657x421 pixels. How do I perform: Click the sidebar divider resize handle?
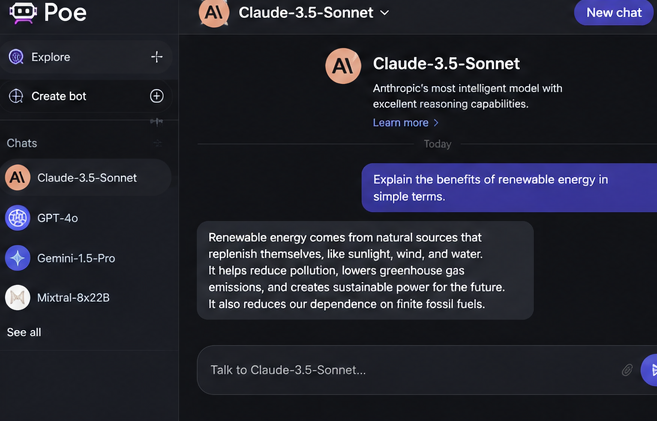click(x=157, y=121)
